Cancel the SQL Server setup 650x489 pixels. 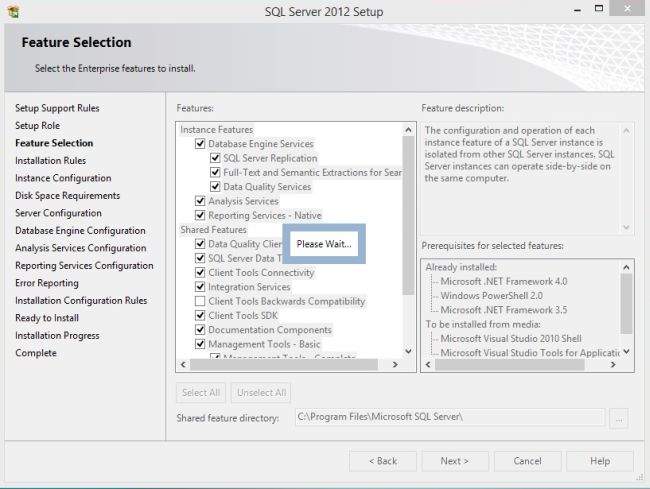(x=527, y=461)
